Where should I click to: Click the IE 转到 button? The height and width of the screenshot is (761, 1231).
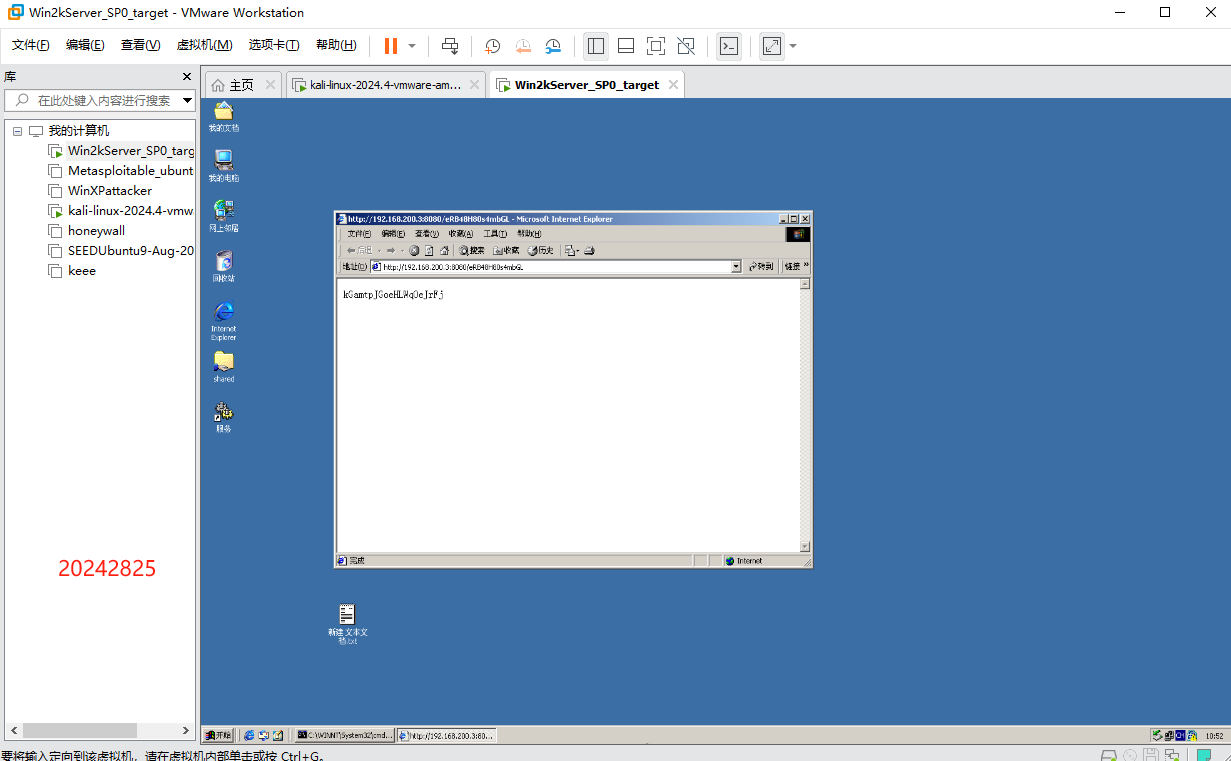pyautogui.click(x=761, y=267)
